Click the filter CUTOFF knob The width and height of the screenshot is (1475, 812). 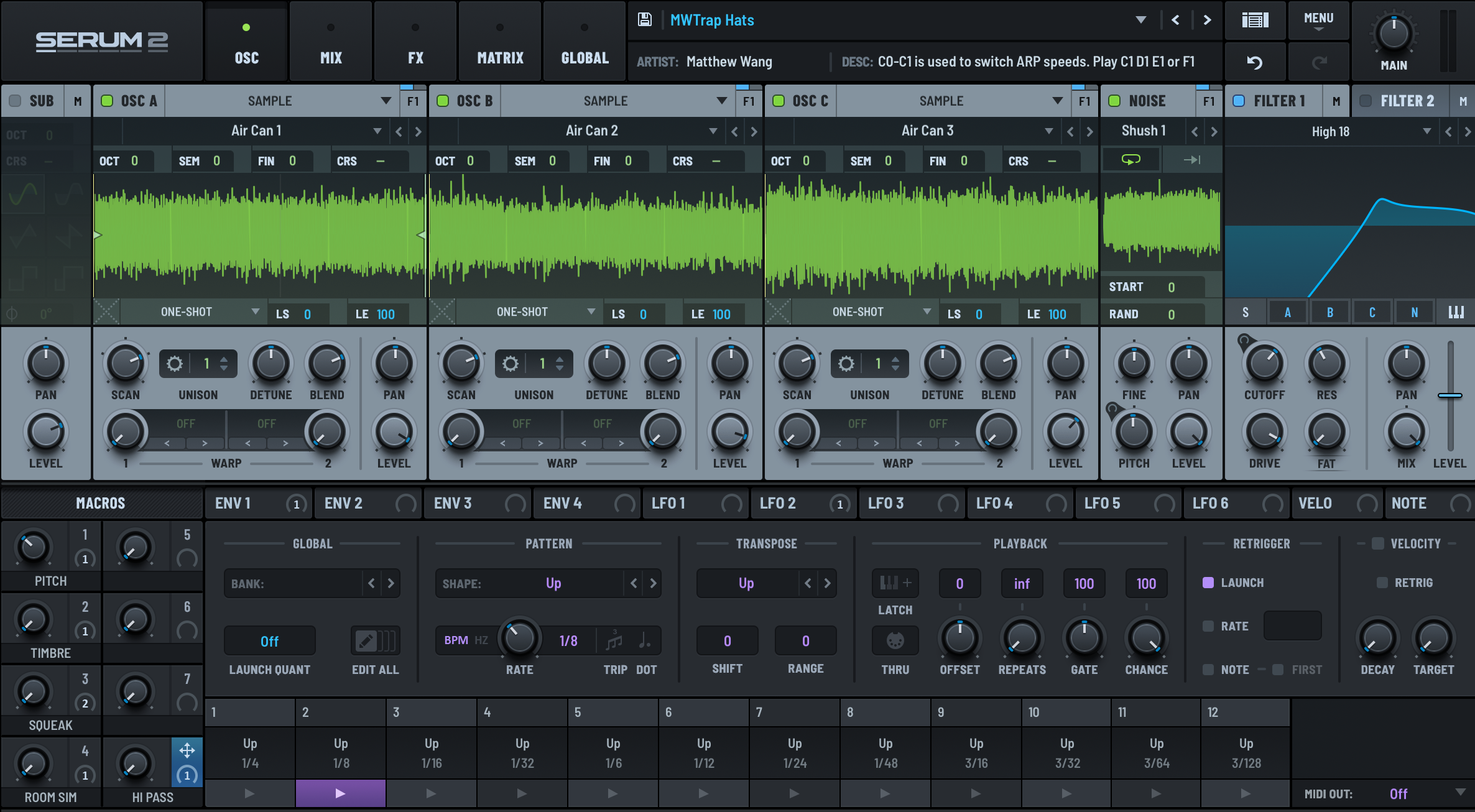click(1264, 364)
